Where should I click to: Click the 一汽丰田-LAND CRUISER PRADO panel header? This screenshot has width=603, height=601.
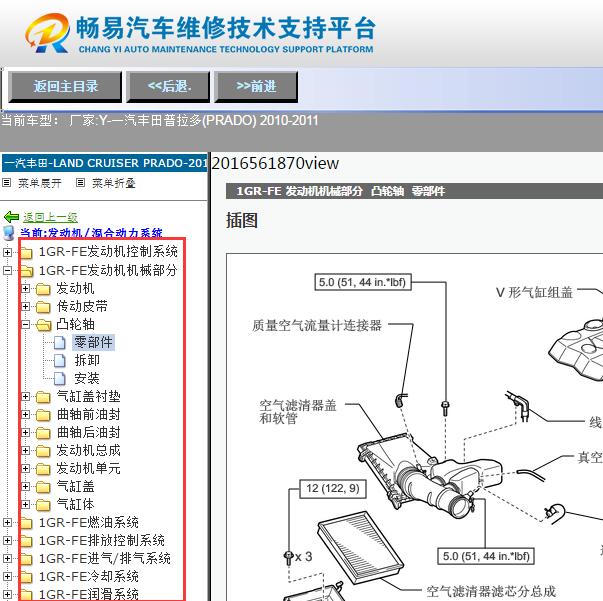pos(105,163)
